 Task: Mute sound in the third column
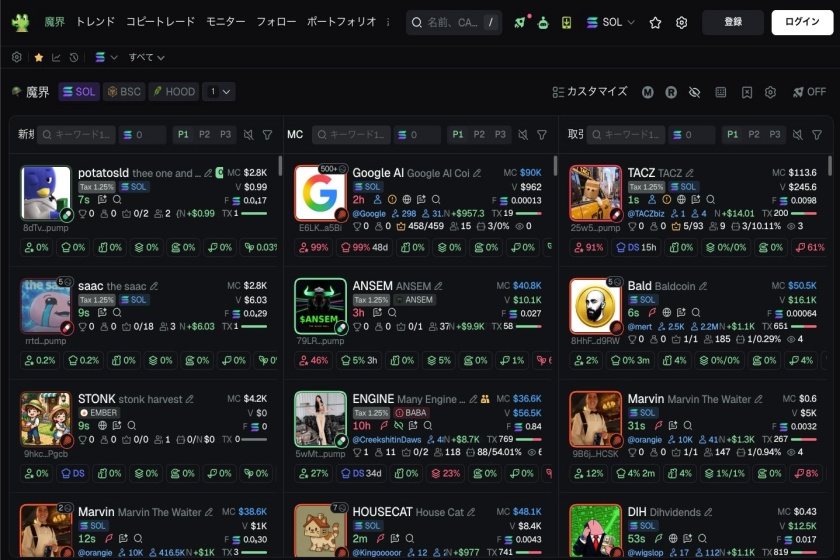click(x=798, y=135)
